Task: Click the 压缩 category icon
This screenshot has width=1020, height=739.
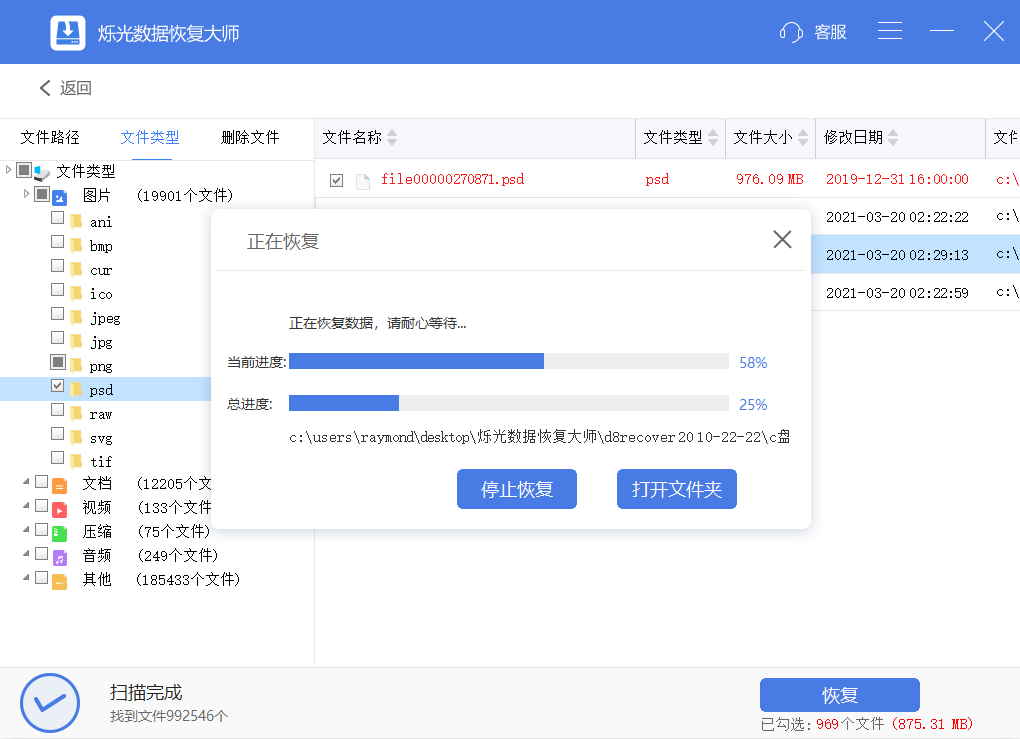Action: point(60,533)
